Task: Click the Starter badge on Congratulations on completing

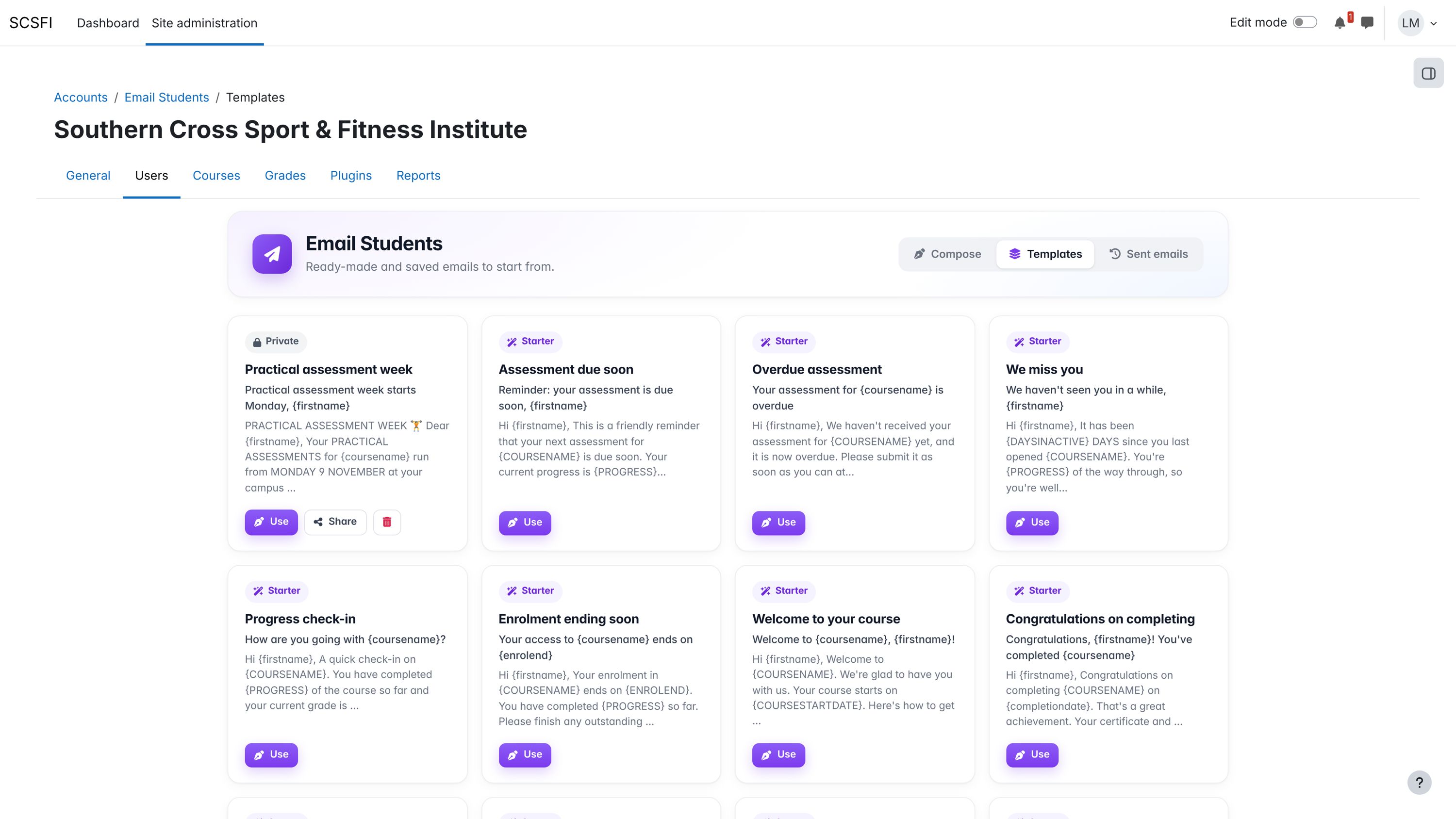Action: pyautogui.click(x=1038, y=590)
